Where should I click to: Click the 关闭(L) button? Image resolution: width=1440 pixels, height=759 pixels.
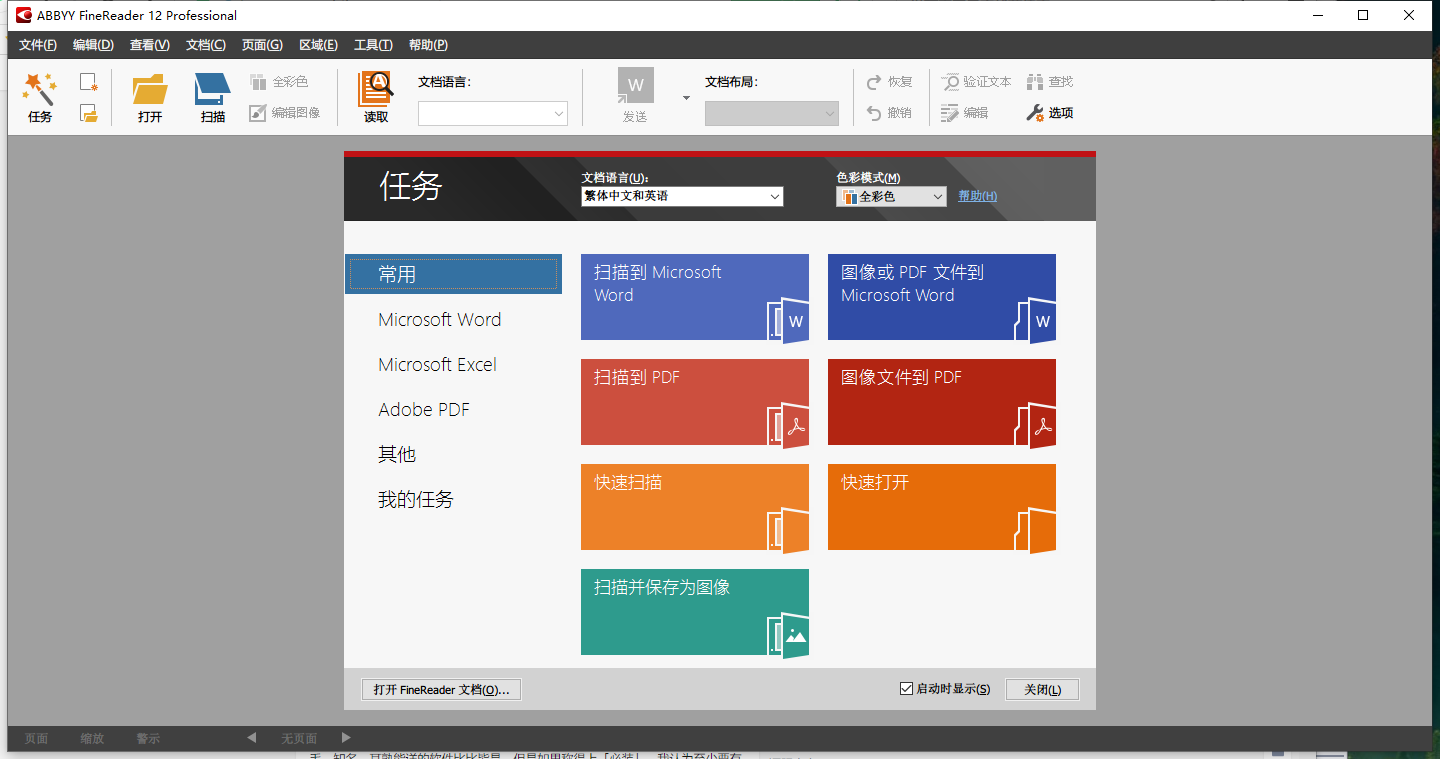1042,690
